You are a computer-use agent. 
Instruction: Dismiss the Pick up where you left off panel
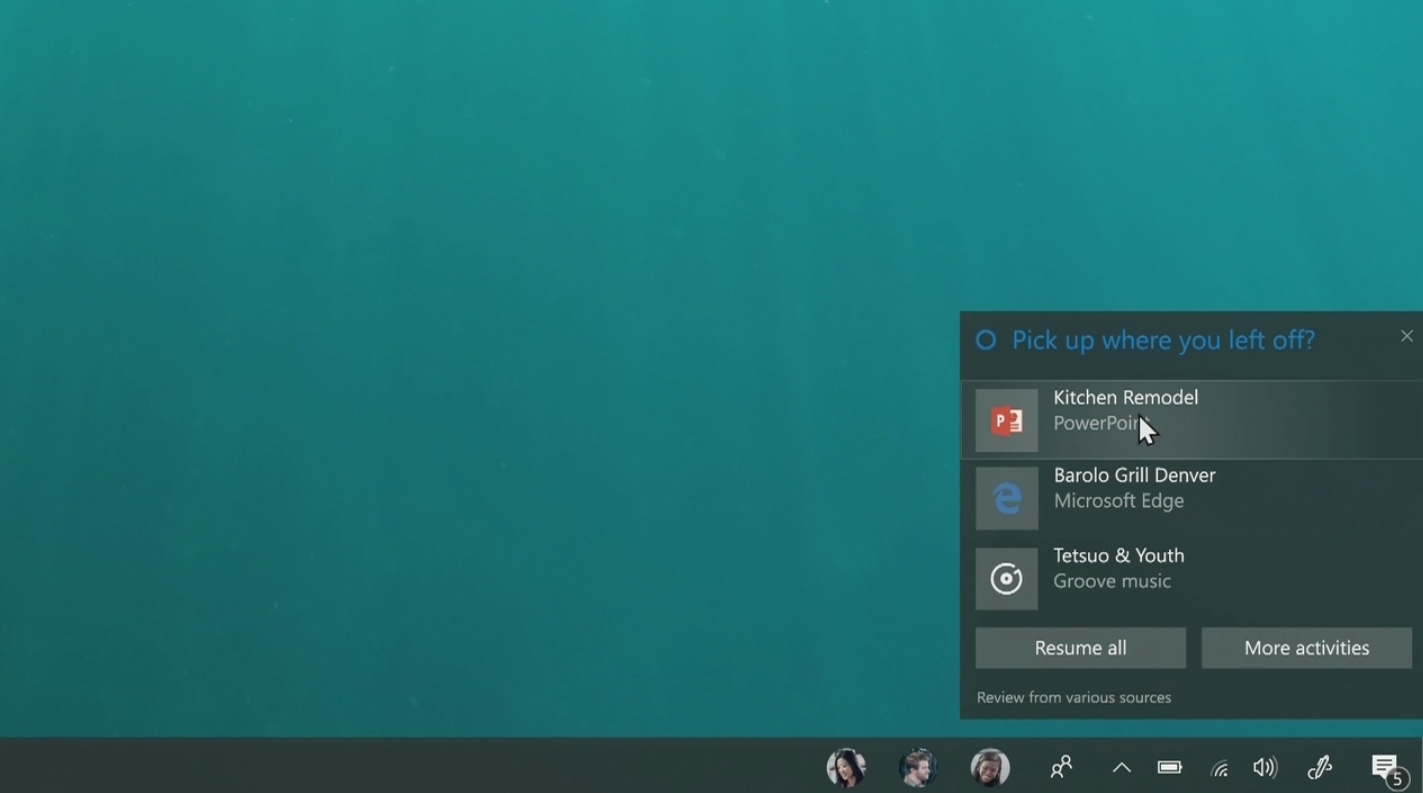coord(1406,336)
